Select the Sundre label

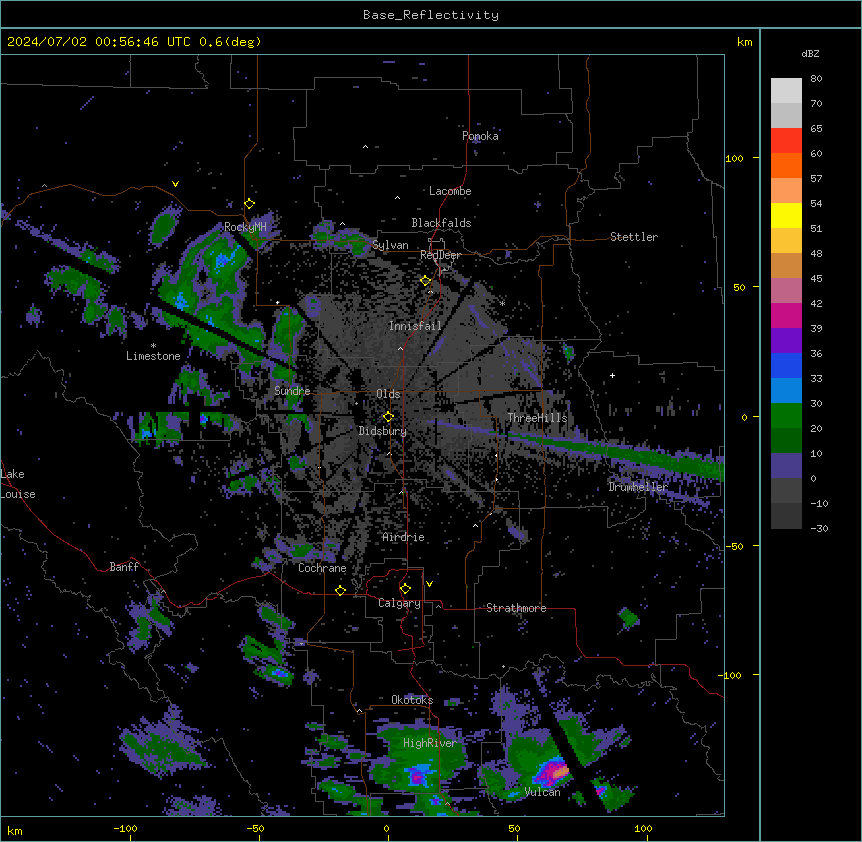tap(292, 391)
